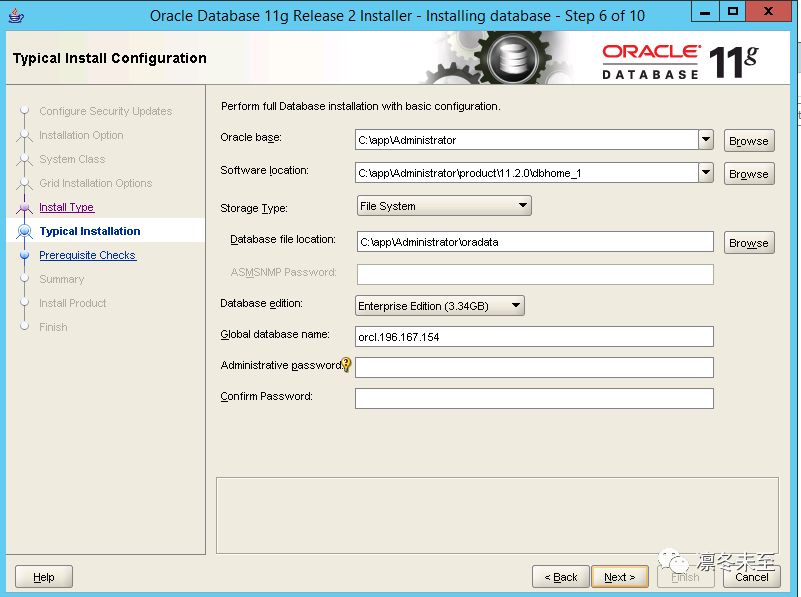Go to the Install Type step
The height and width of the screenshot is (597, 801).
(67, 207)
